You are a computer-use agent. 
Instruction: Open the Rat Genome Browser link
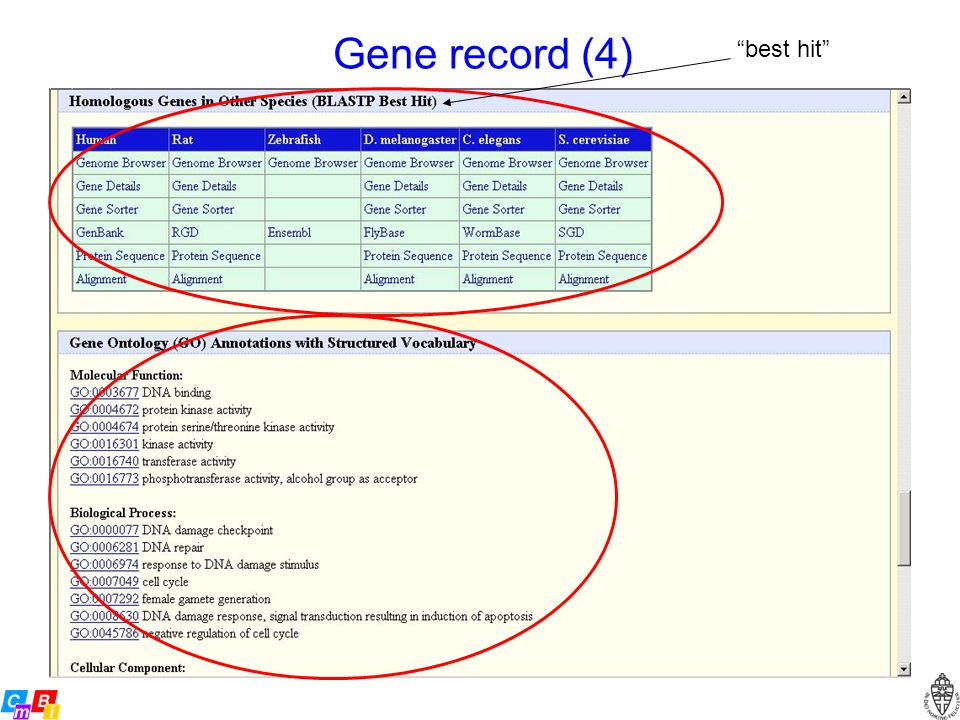pos(217,163)
